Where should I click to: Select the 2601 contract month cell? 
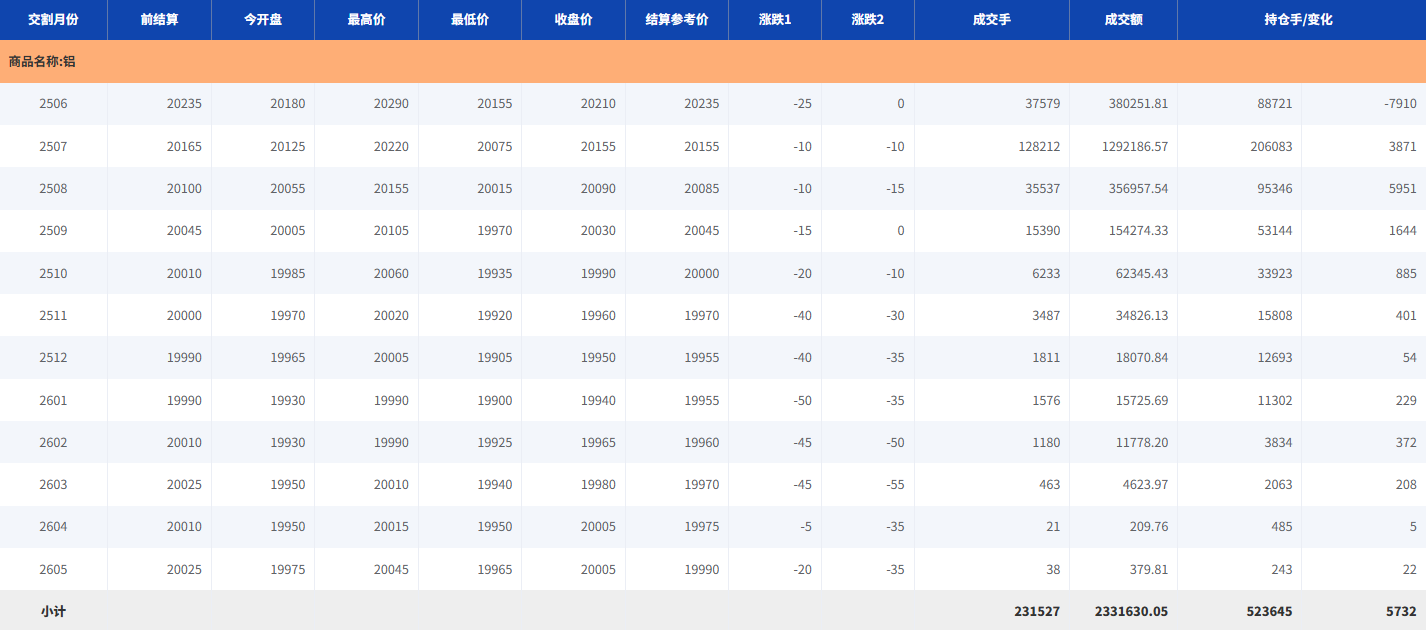(x=53, y=401)
